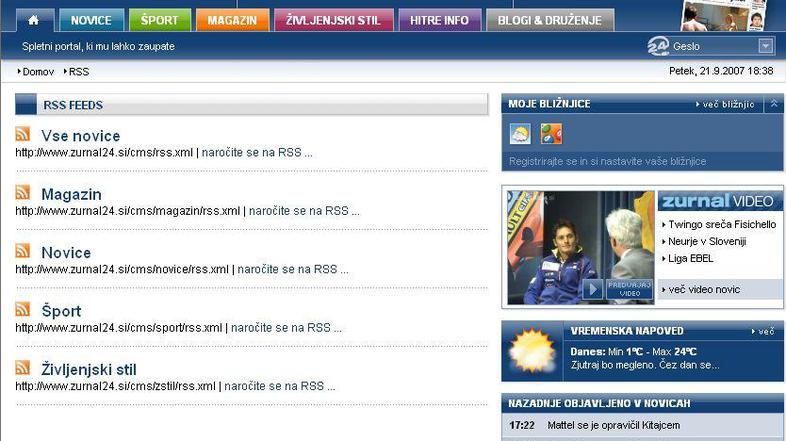Click RSS icon beside Vse novice

click(x=23, y=134)
